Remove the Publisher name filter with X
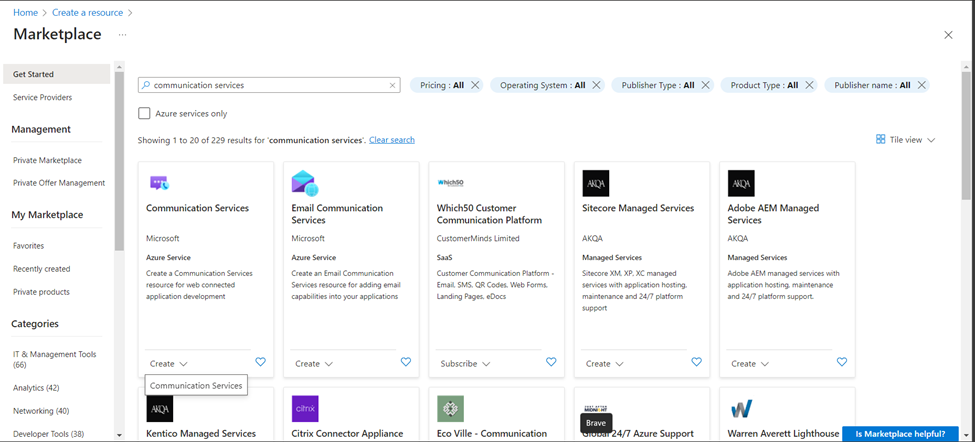The image size is (975, 442). click(922, 85)
